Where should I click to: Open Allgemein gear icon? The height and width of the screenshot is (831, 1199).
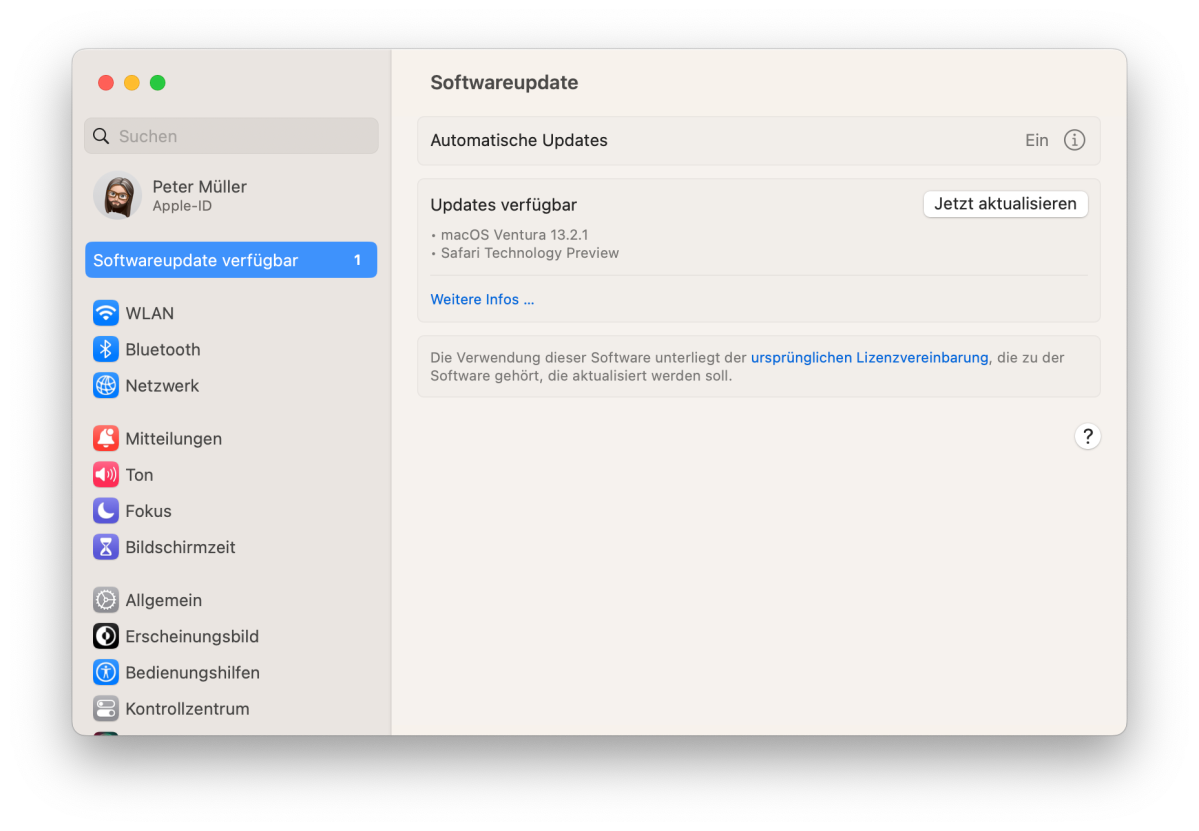pos(106,600)
